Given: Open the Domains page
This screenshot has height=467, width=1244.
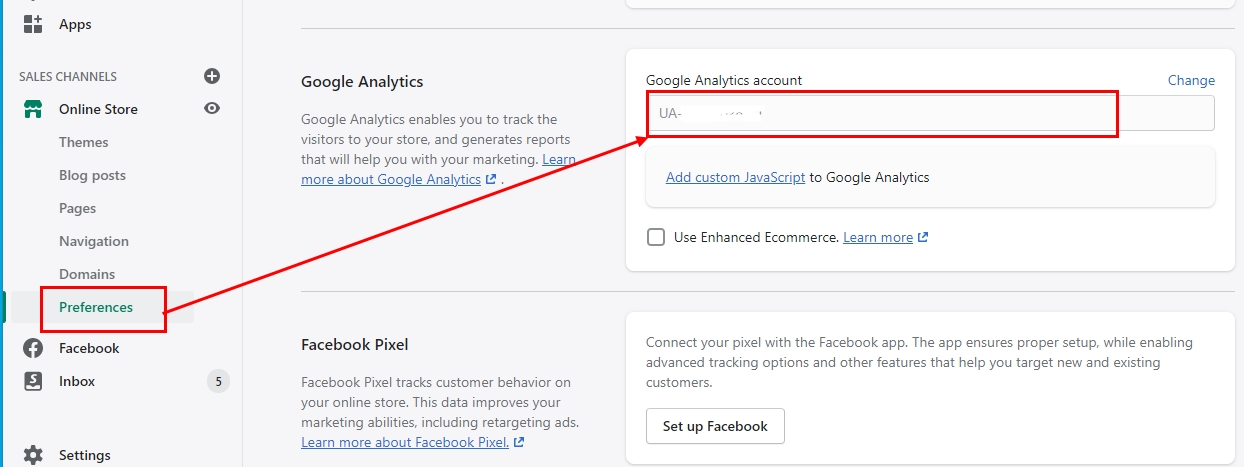Looking at the screenshot, I should (x=87, y=274).
